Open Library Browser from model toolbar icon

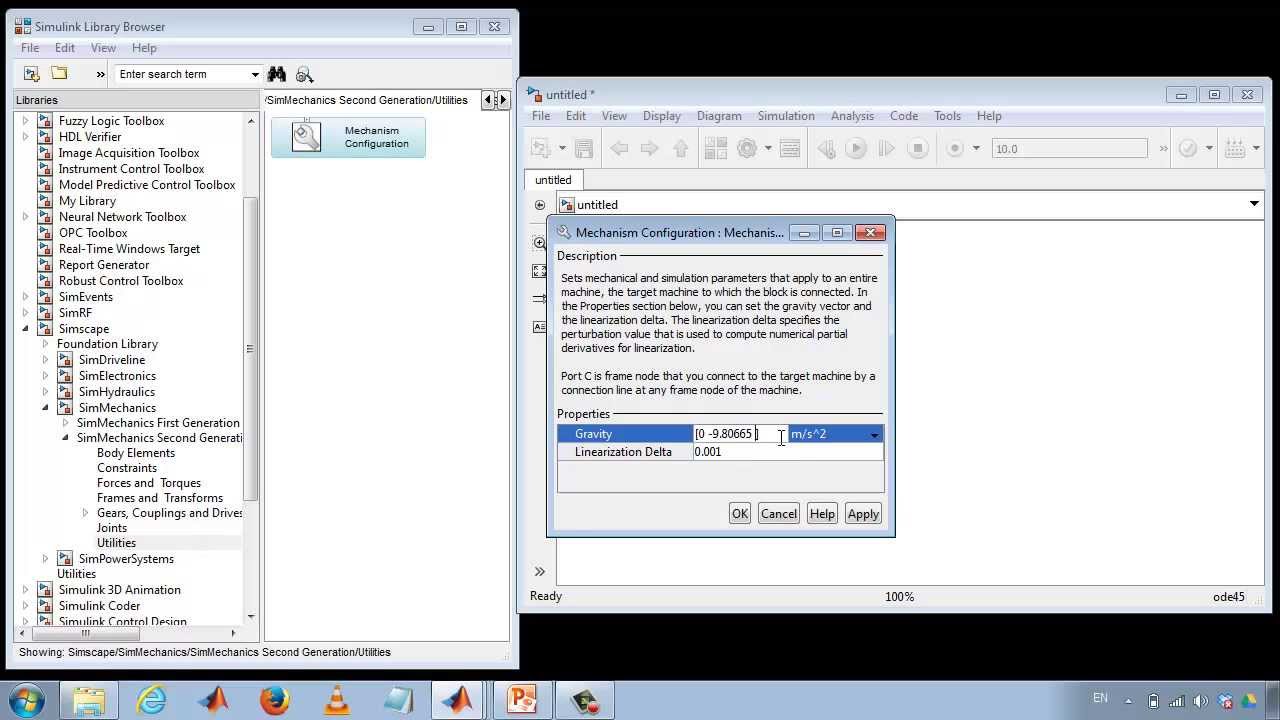click(x=715, y=148)
